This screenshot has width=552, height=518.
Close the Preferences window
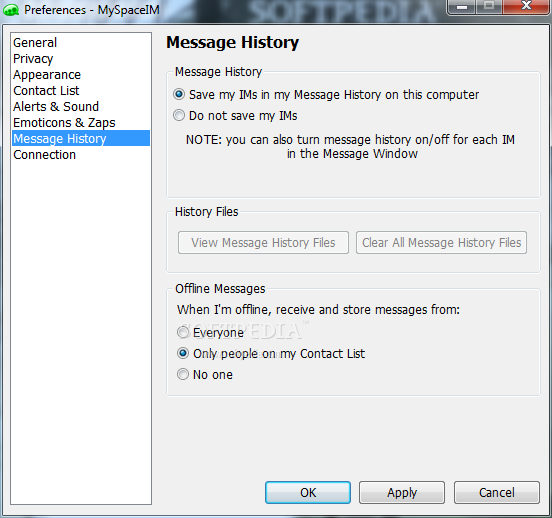[x=526, y=6]
